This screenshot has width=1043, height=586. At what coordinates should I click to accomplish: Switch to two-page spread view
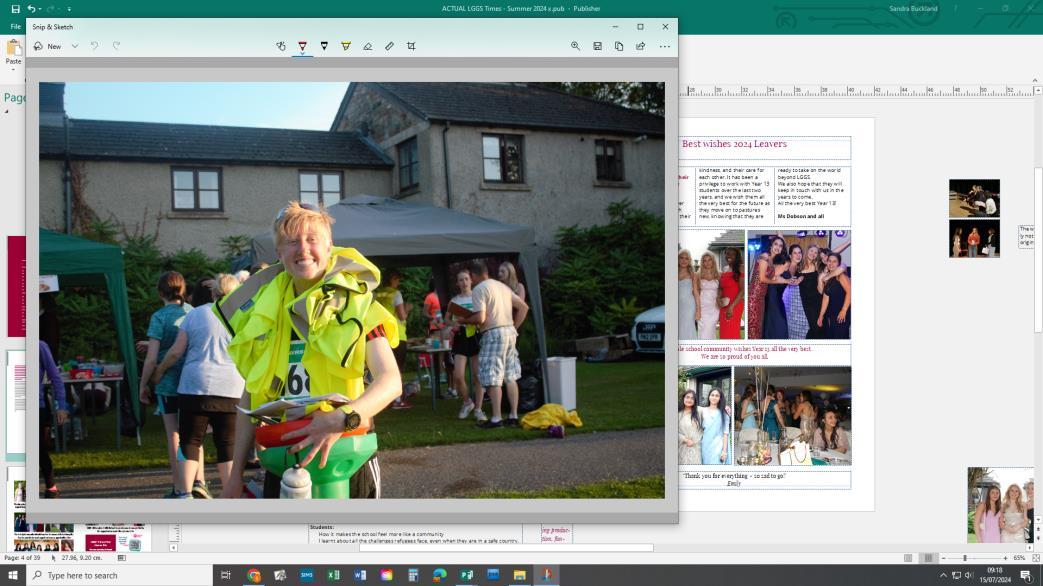pyautogui.click(x=928, y=558)
